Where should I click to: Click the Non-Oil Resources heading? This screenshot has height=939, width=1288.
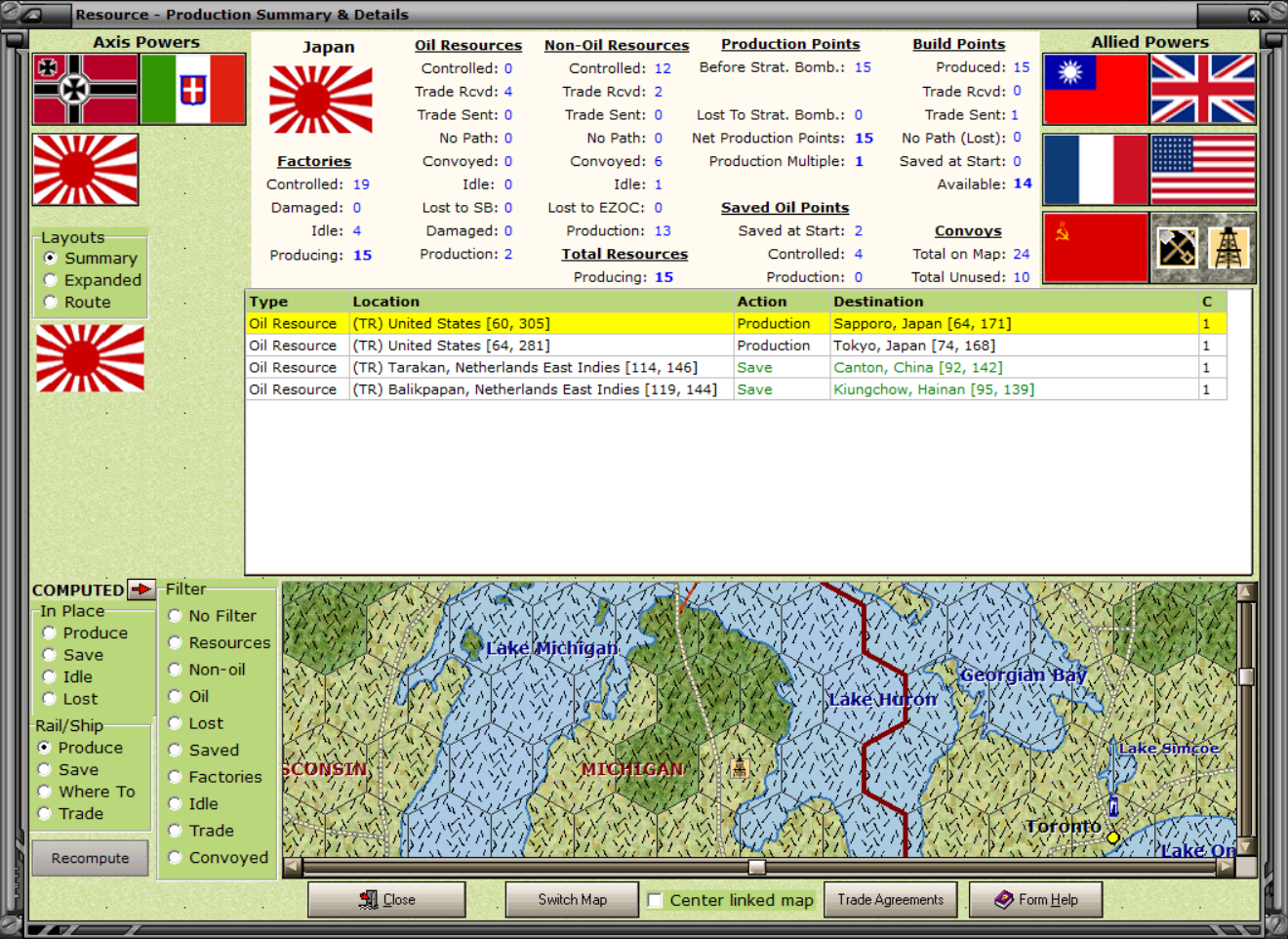617,45
